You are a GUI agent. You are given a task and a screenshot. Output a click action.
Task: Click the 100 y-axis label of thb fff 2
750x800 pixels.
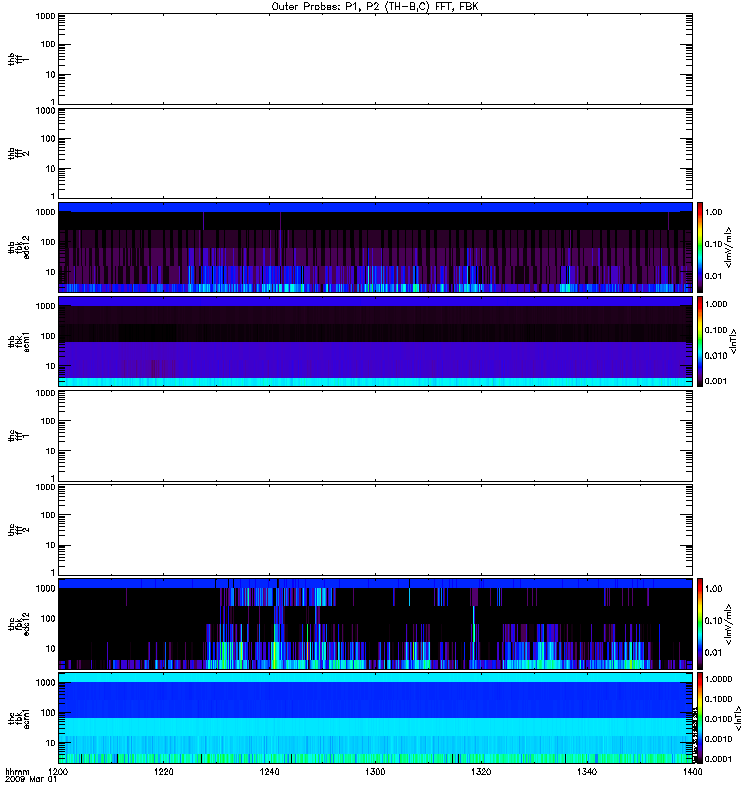tap(48, 139)
